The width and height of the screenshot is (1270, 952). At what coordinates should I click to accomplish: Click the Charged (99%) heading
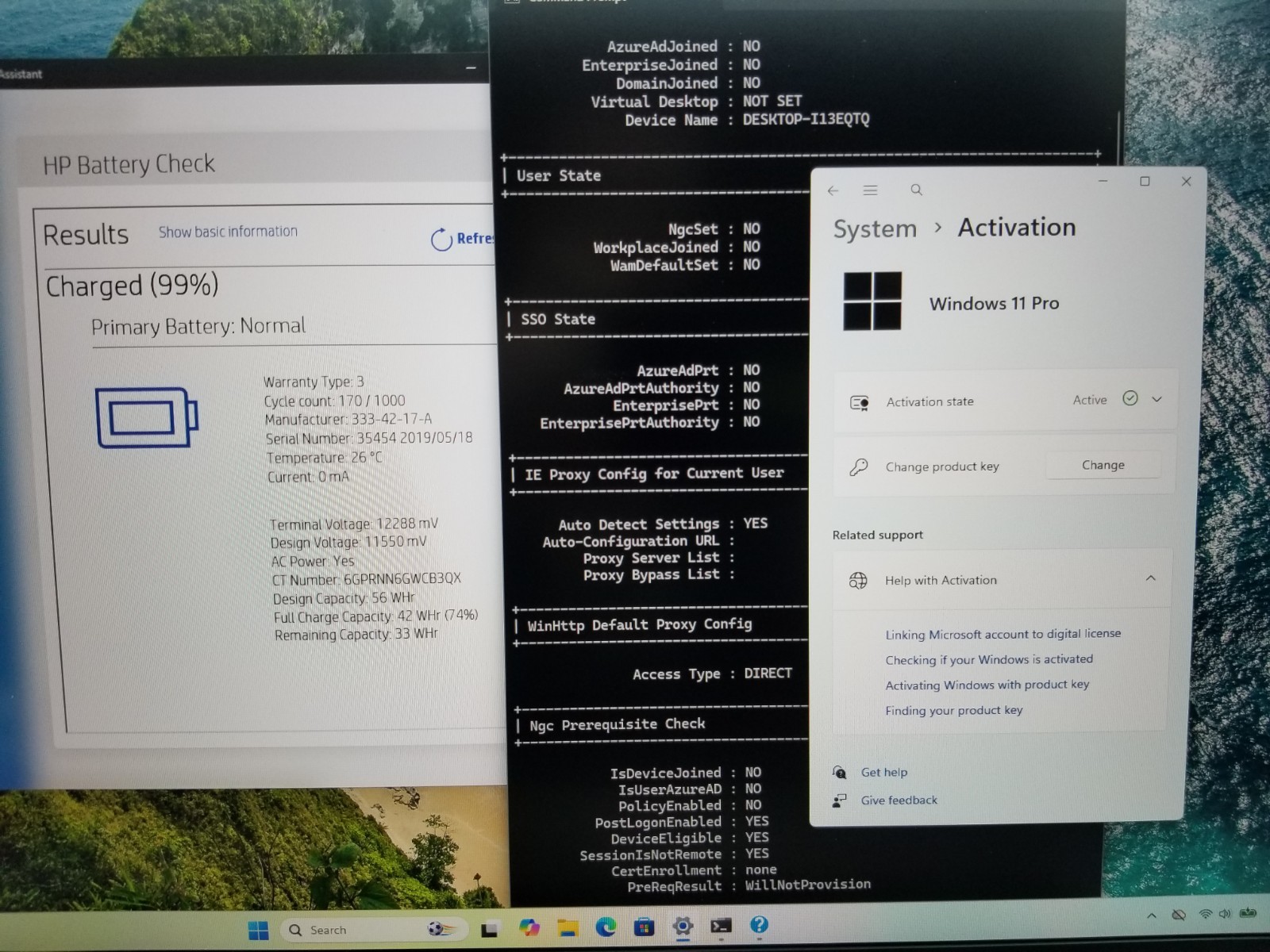(x=132, y=286)
